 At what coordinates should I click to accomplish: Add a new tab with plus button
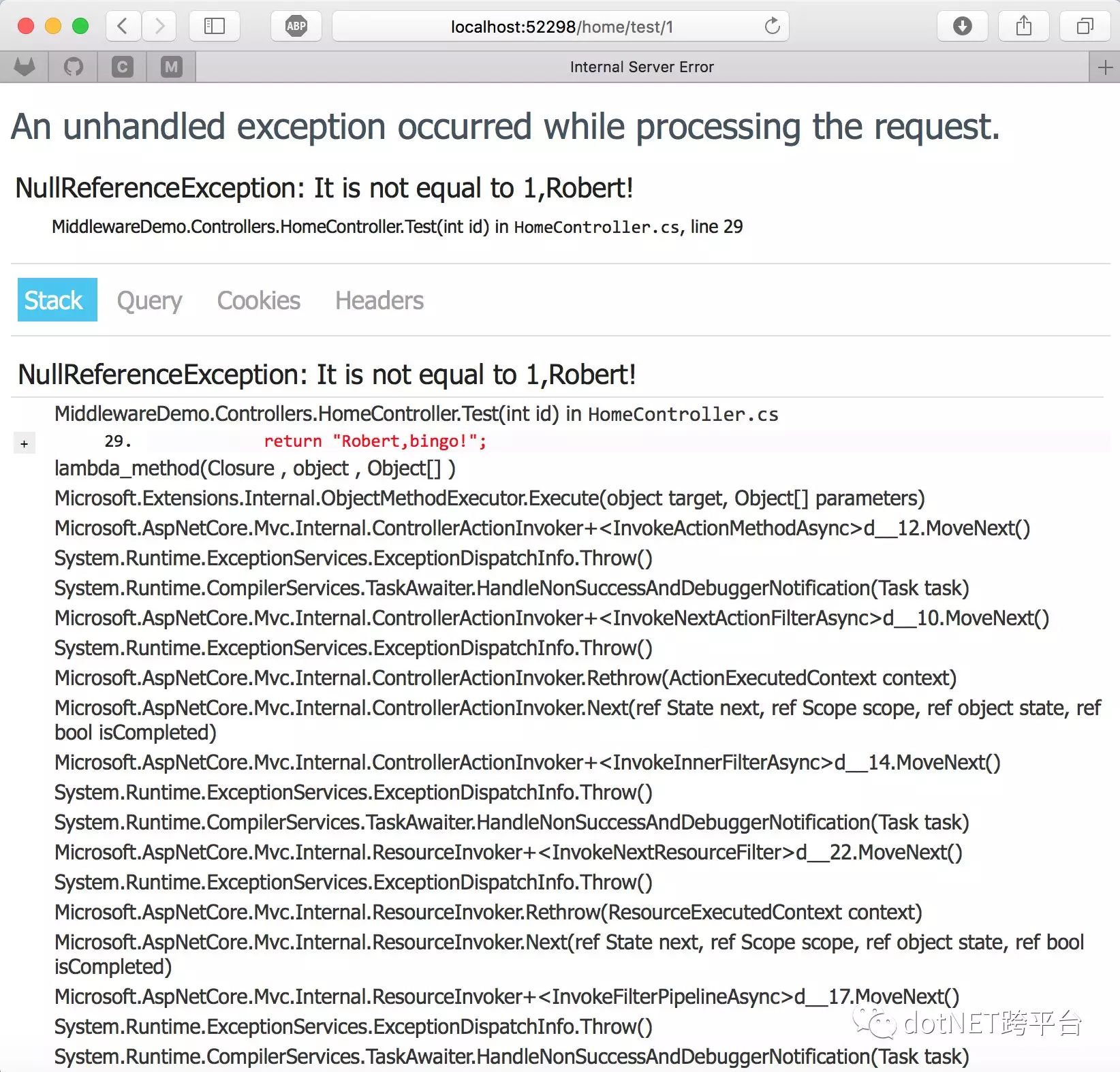pyautogui.click(x=1105, y=67)
